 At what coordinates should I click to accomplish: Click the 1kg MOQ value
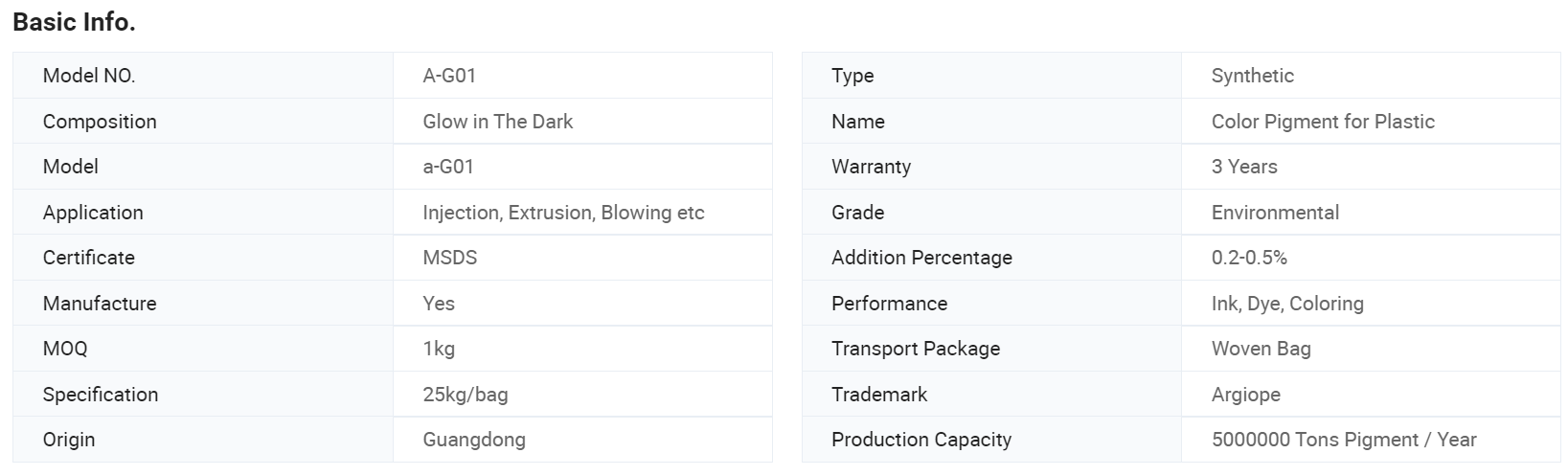click(x=439, y=349)
